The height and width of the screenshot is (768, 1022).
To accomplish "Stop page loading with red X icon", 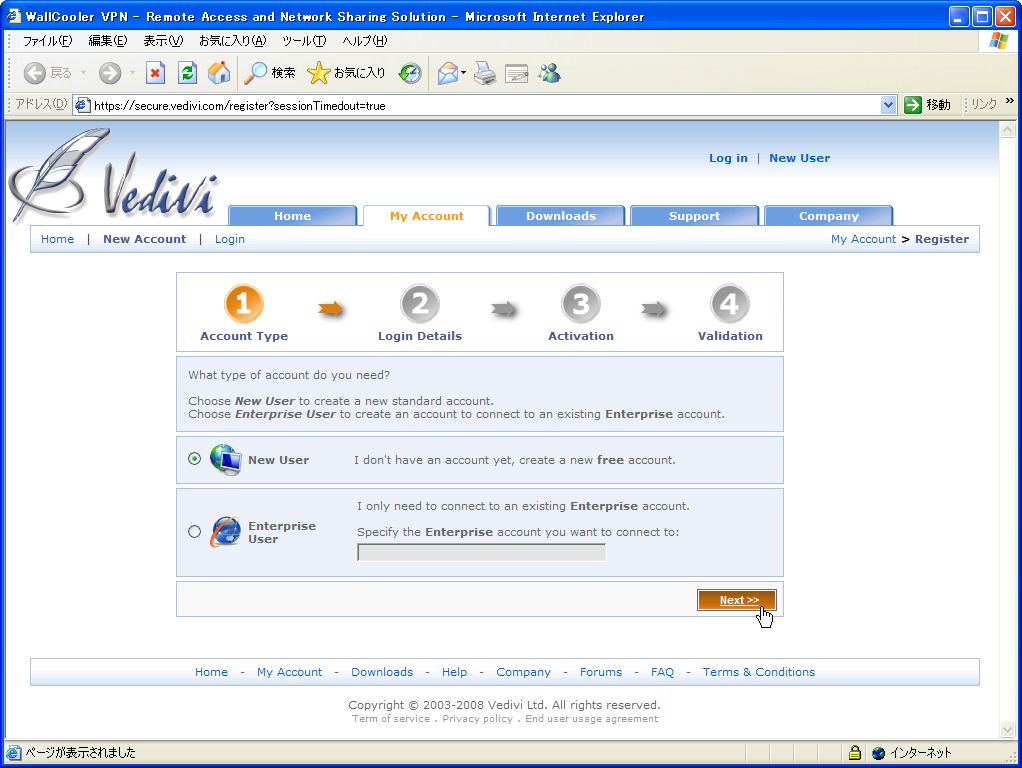I will tap(155, 73).
